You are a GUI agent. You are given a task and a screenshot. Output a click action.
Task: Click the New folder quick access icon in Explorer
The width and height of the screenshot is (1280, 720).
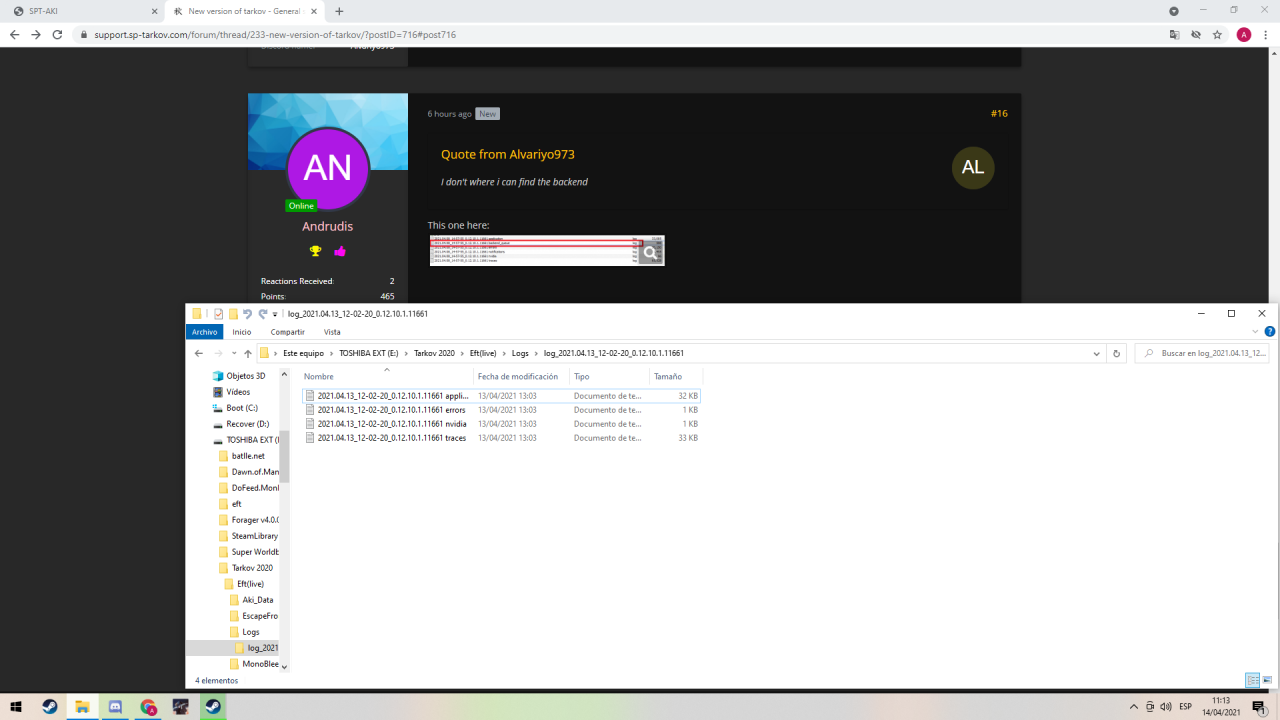[233, 313]
